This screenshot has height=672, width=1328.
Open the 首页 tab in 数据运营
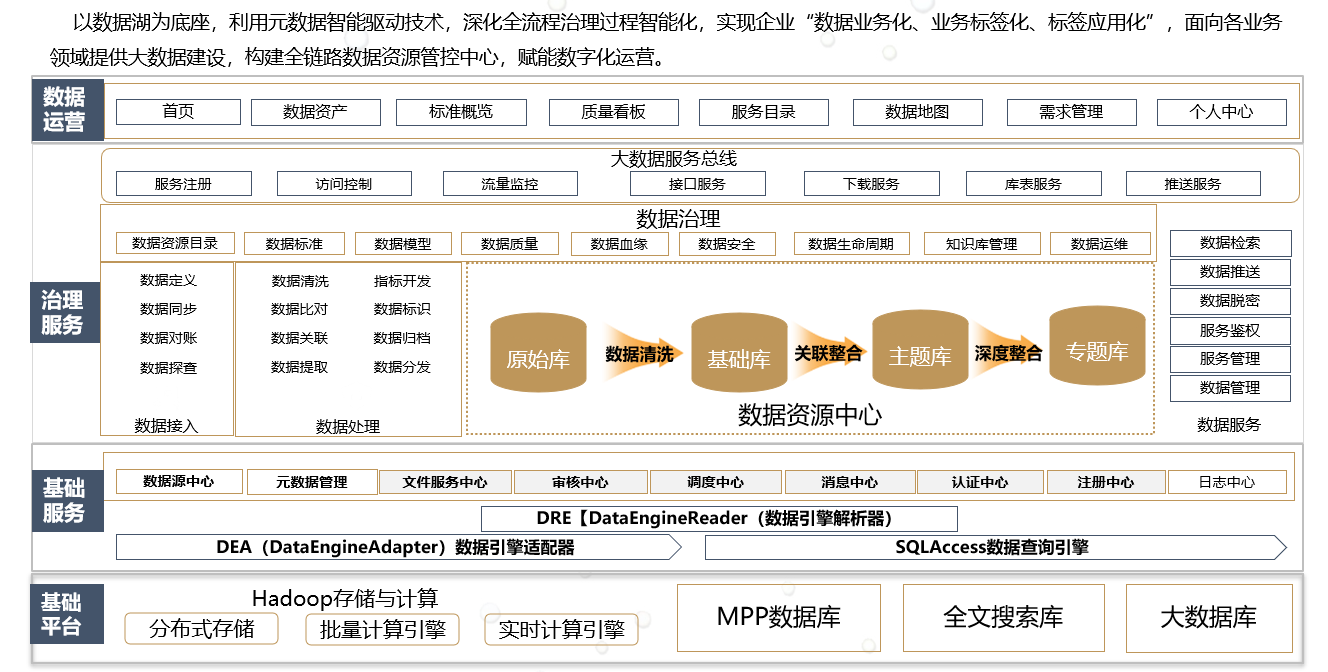coord(178,112)
